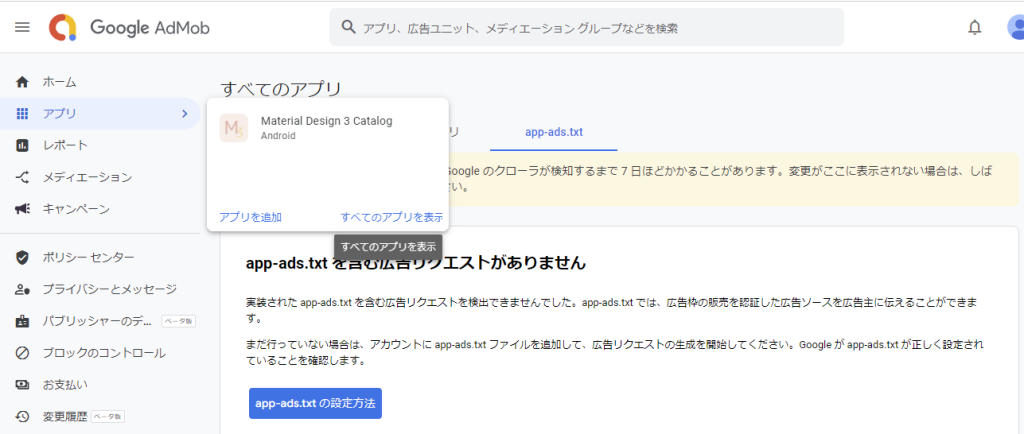Open ブロックのコントロール page

tap(103, 353)
